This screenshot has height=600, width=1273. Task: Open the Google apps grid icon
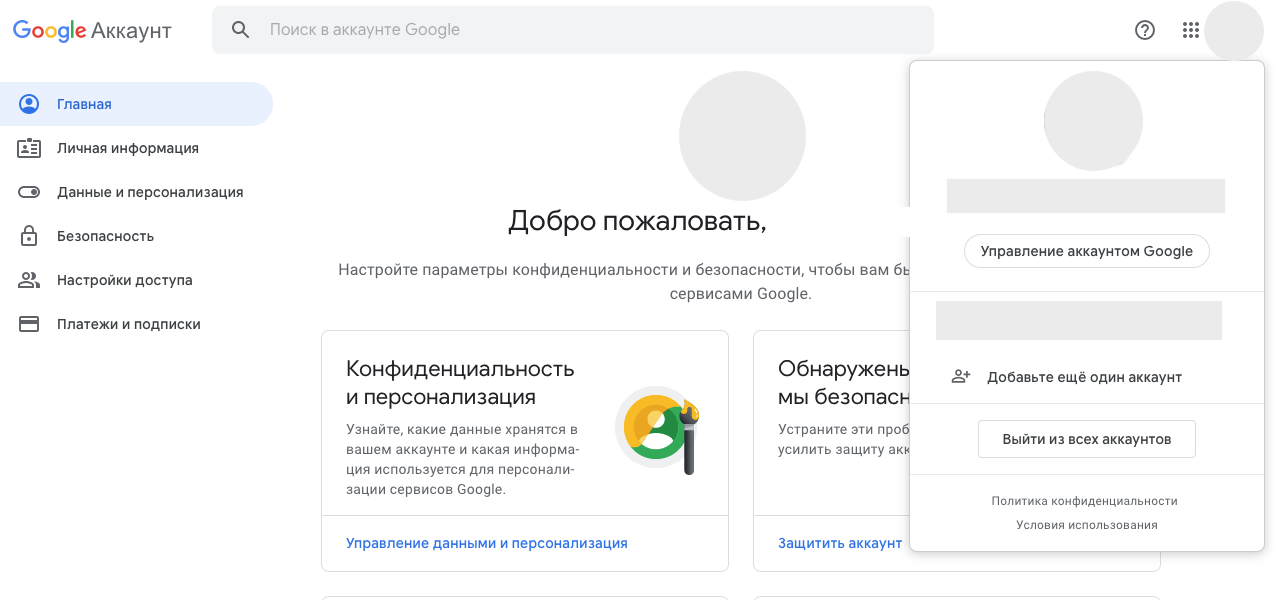(1190, 30)
